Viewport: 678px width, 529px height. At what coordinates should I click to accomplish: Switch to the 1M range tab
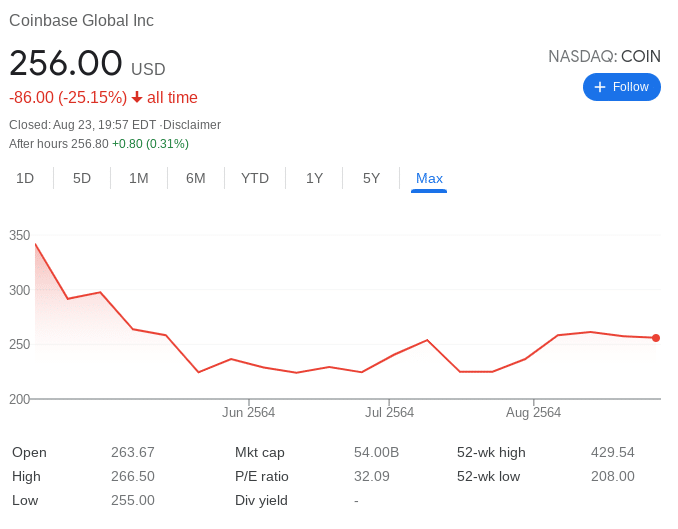(139, 178)
